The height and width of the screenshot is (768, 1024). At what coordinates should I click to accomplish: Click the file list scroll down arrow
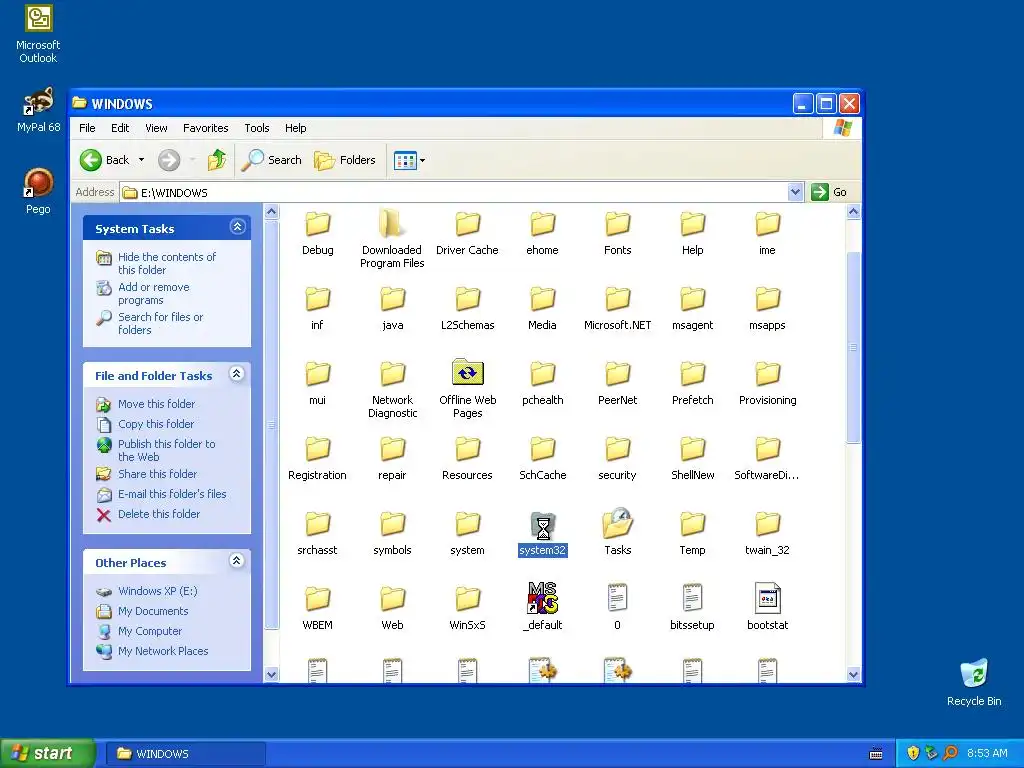pos(853,675)
